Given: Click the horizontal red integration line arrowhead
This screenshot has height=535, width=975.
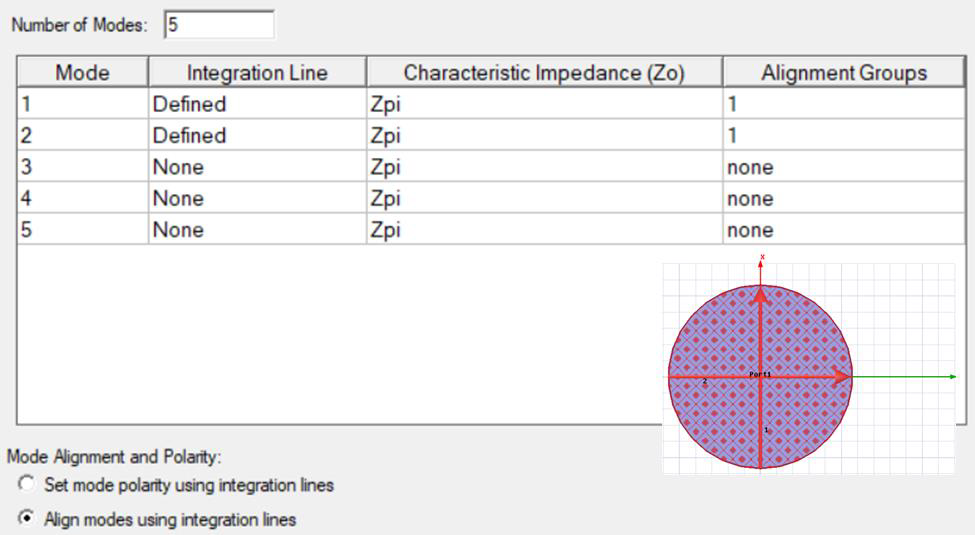Looking at the screenshot, I should pyautogui.click(x=843, y=377).
